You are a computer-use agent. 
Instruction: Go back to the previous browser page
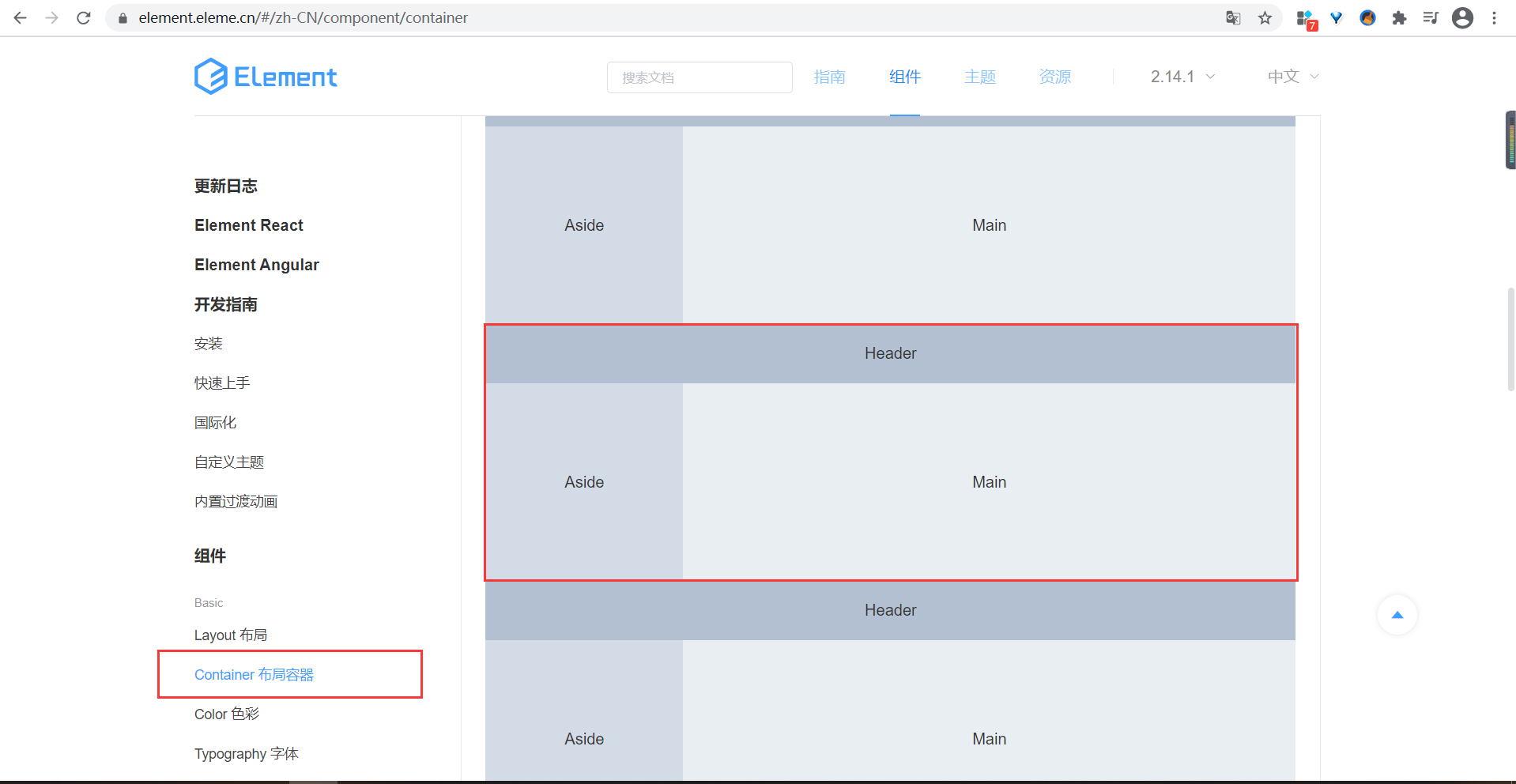tap(21, 17)
